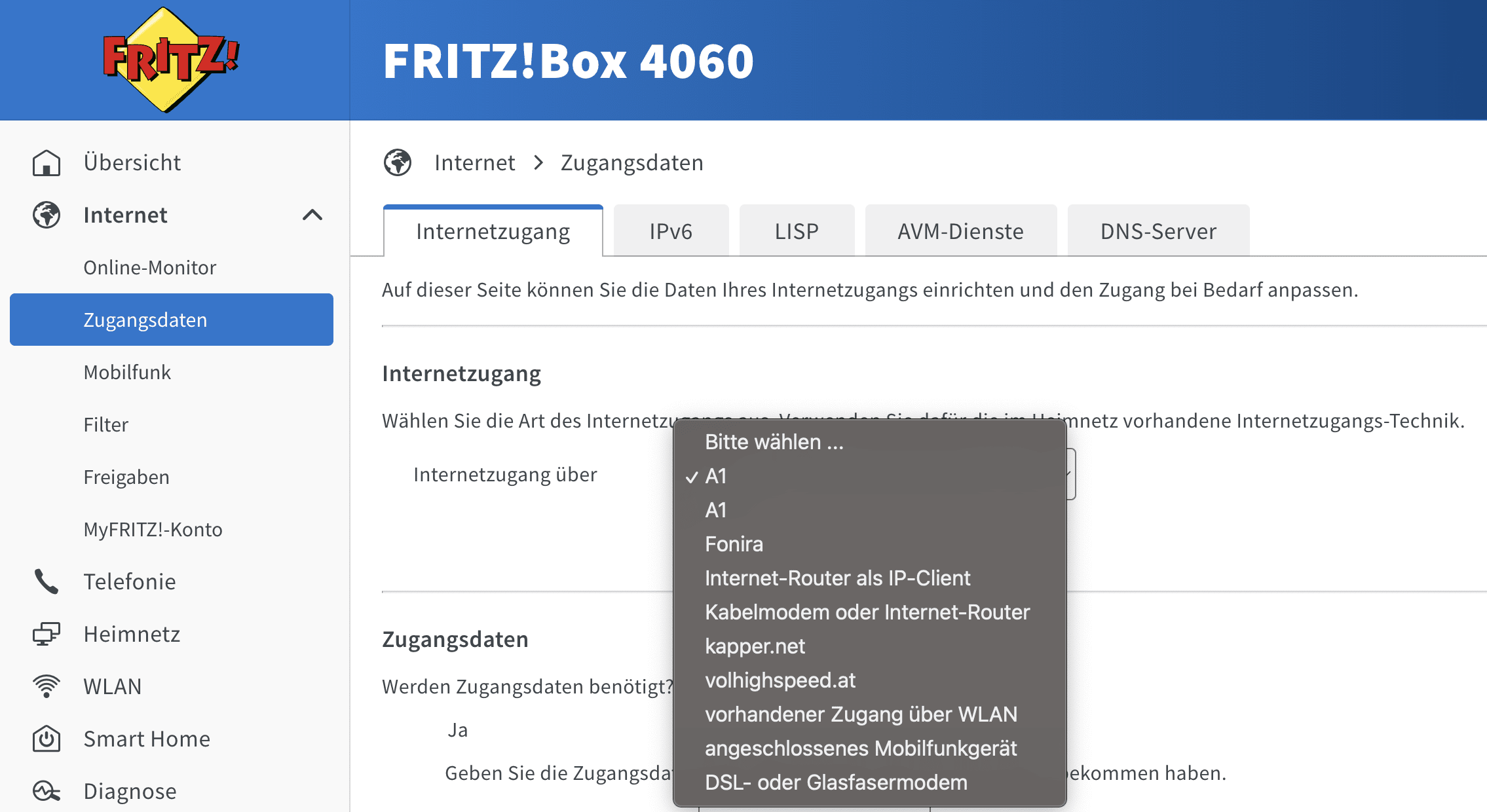Click the Smart Home power icon

(x=47, y=739)
